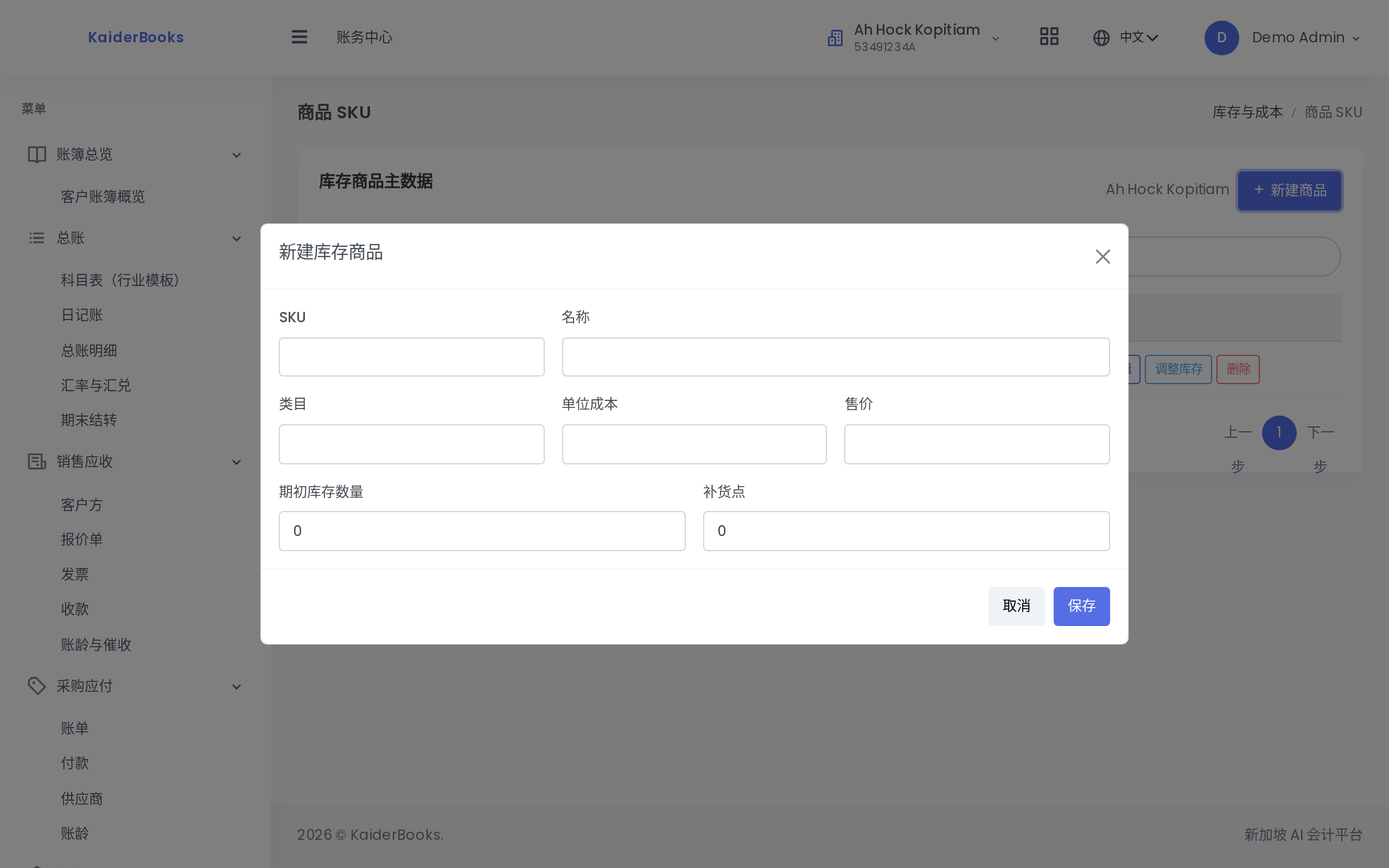Open 供应商 in sidebar
Screen dimensions: 1389x868
coord(82,799)
